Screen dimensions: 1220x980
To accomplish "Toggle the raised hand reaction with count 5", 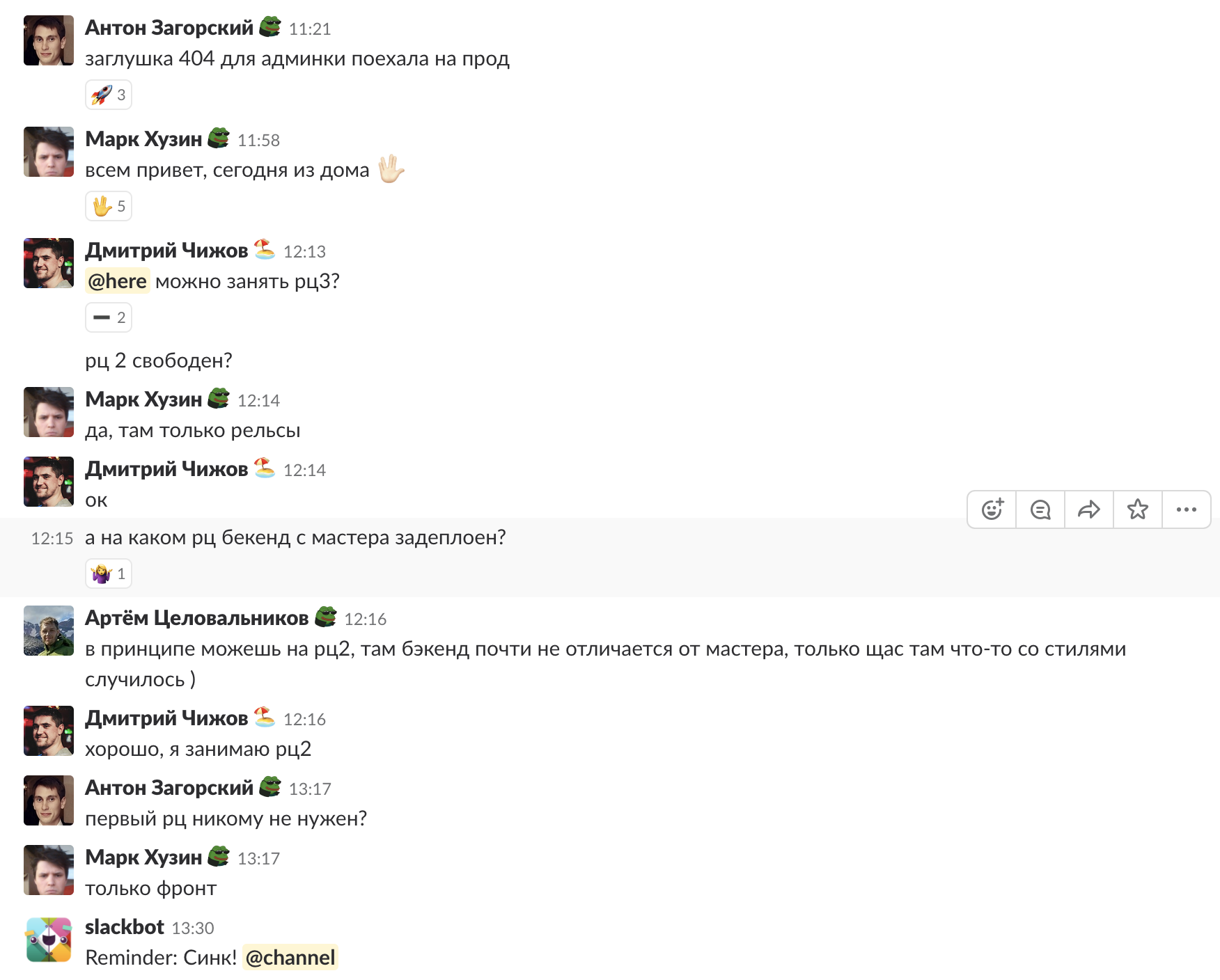I will (109, 206).
